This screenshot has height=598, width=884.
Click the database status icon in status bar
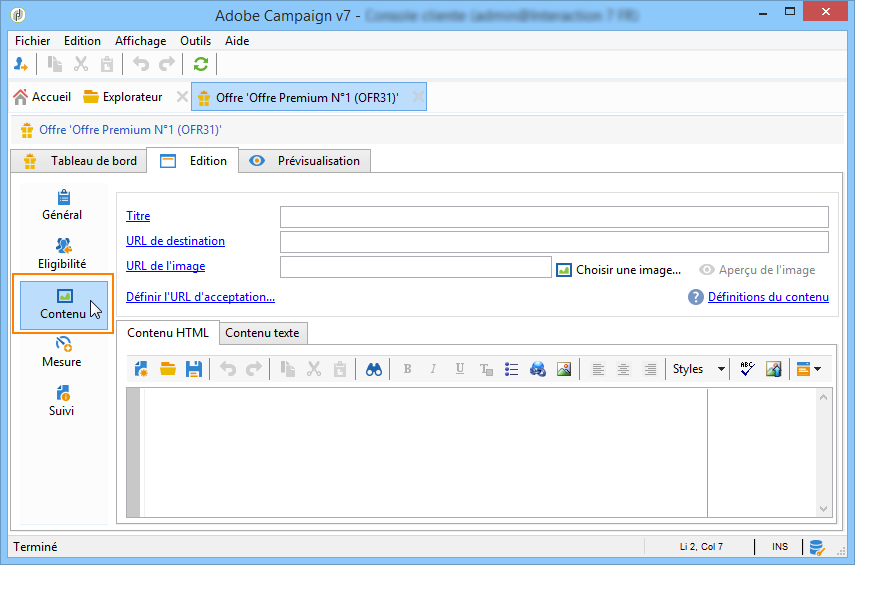click(x=816, y=547)
